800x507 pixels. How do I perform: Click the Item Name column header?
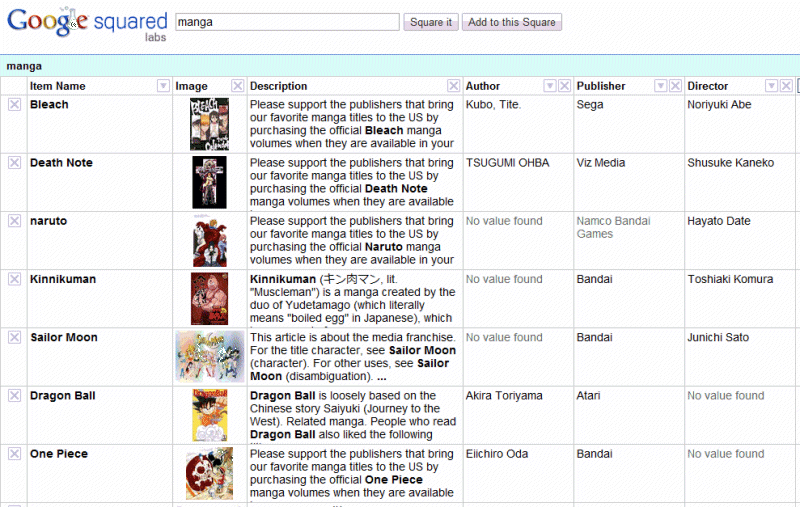point(58,86)
